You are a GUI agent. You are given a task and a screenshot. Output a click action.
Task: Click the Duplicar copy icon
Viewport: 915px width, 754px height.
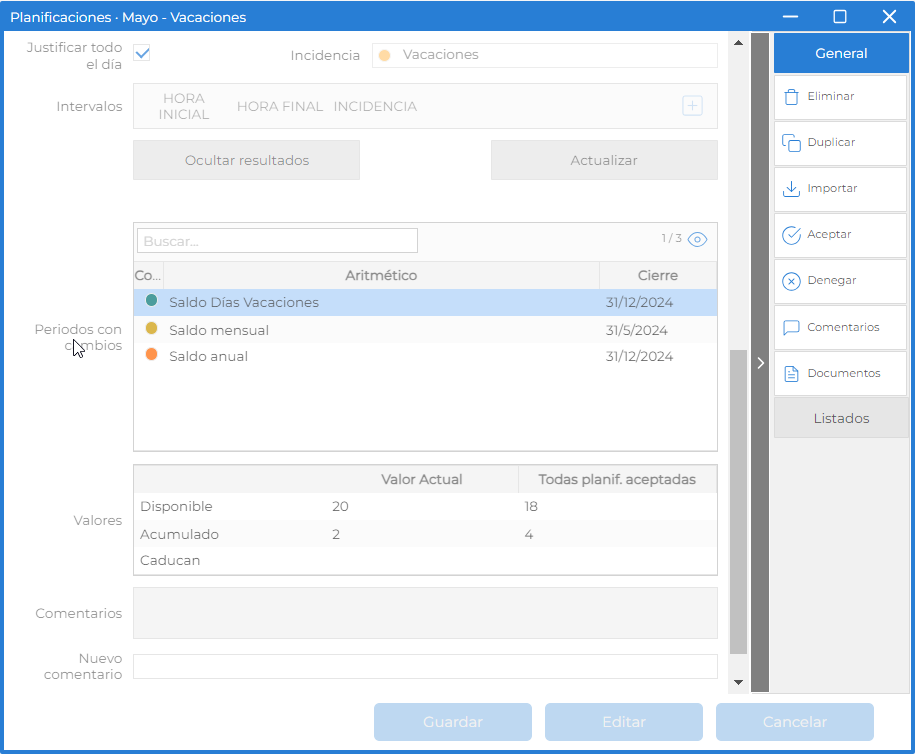[x=791, y=142]
